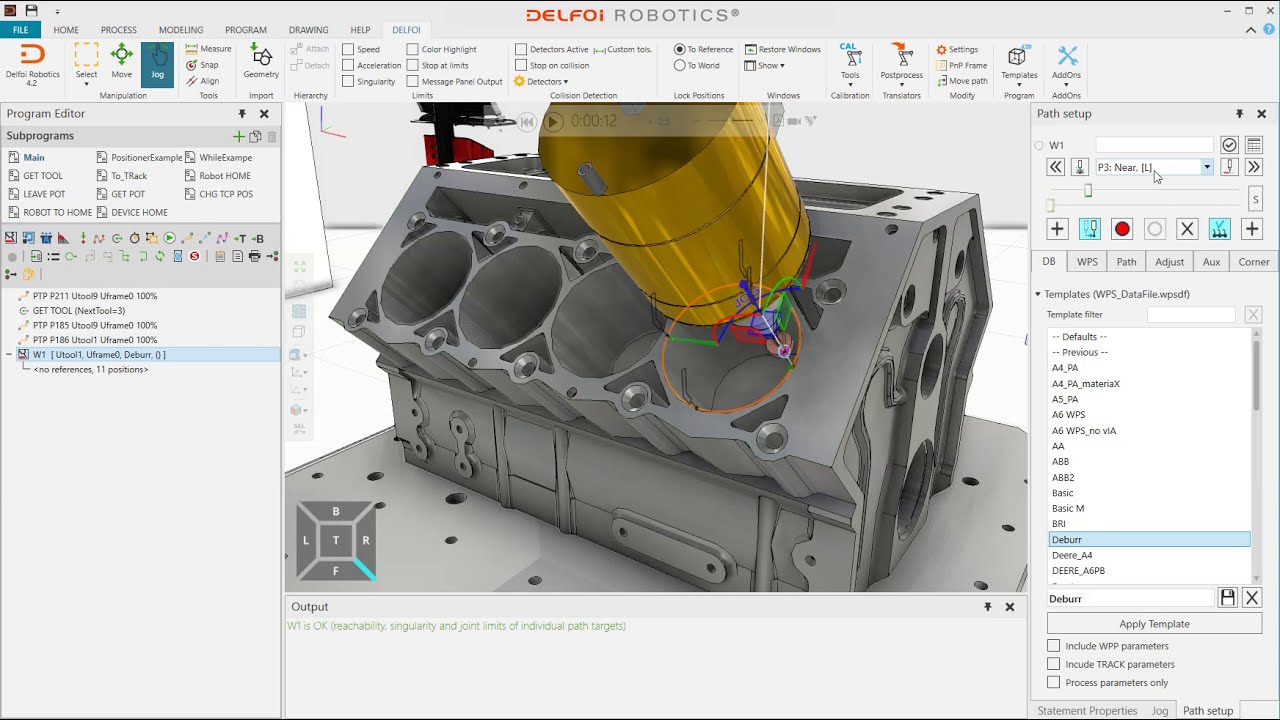1280x720 pixels.
Task: Click the timer statement icon in Program Editor
Action: (x=134, y=238)
